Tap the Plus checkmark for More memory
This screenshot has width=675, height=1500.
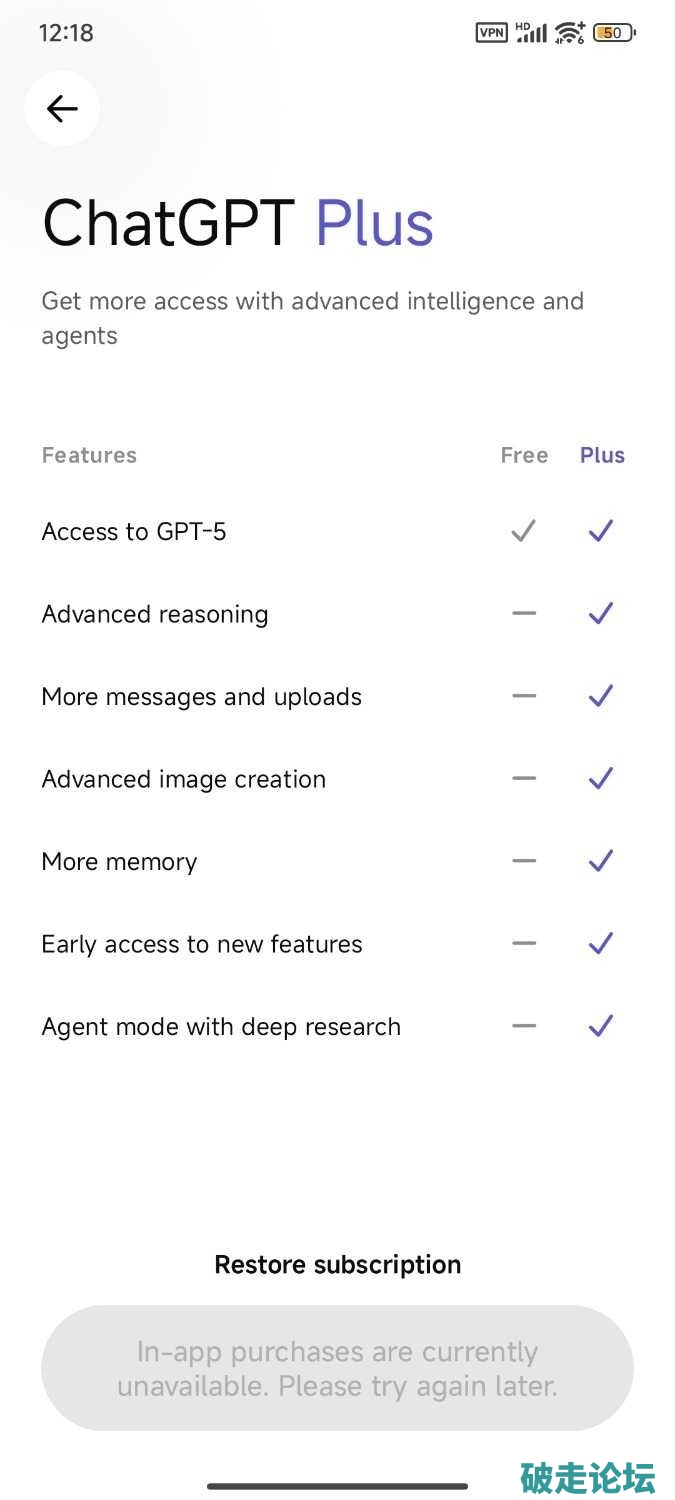pos(601,861)
